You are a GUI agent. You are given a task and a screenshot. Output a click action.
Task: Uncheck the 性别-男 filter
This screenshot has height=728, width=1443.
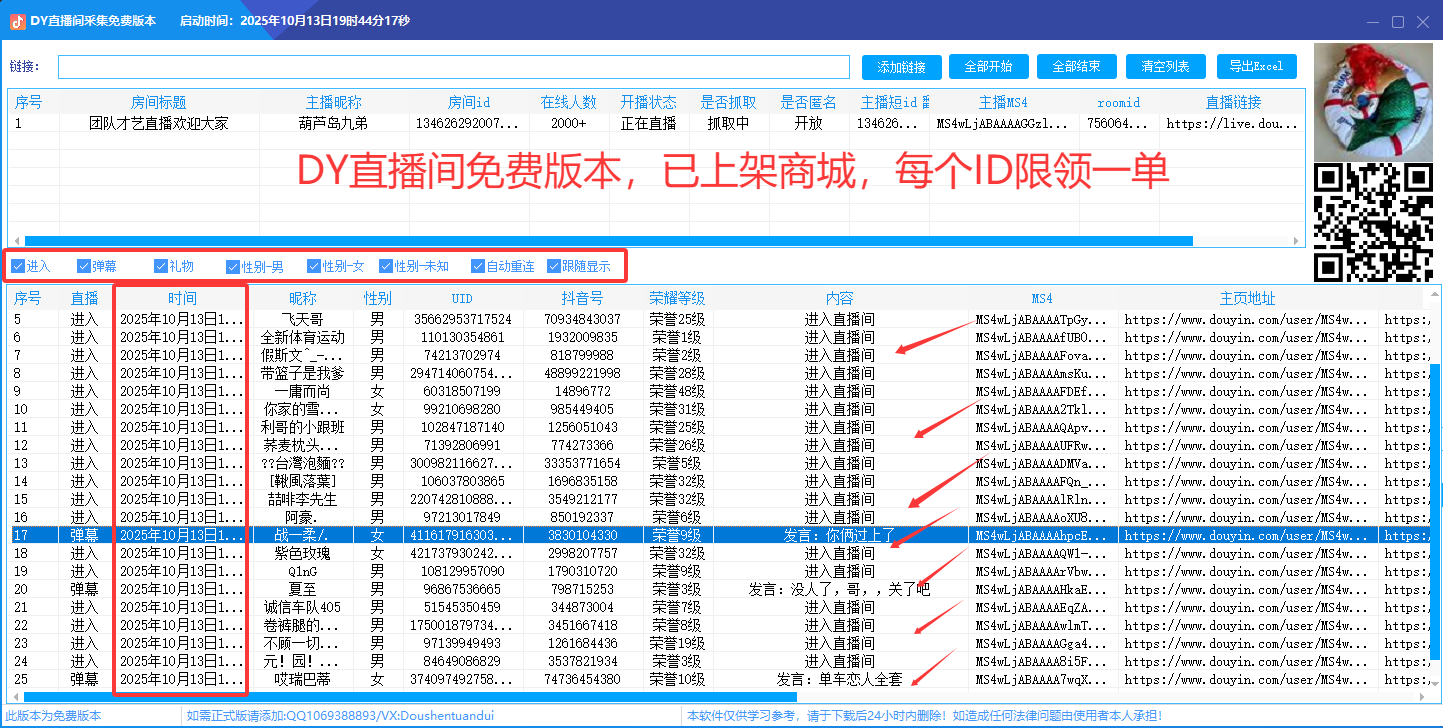[231, 265]
